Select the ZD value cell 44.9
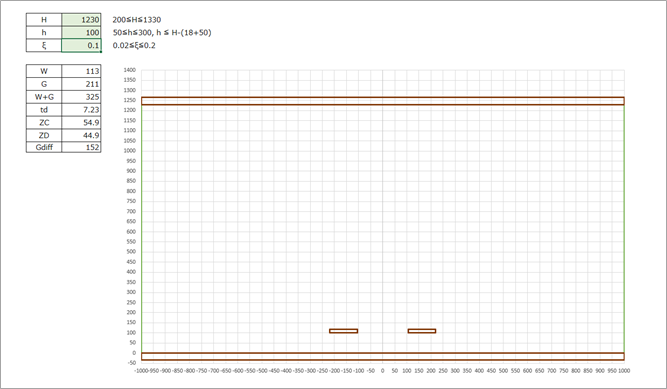The width and height of the screenshot is (667, 389). point(81,135)
